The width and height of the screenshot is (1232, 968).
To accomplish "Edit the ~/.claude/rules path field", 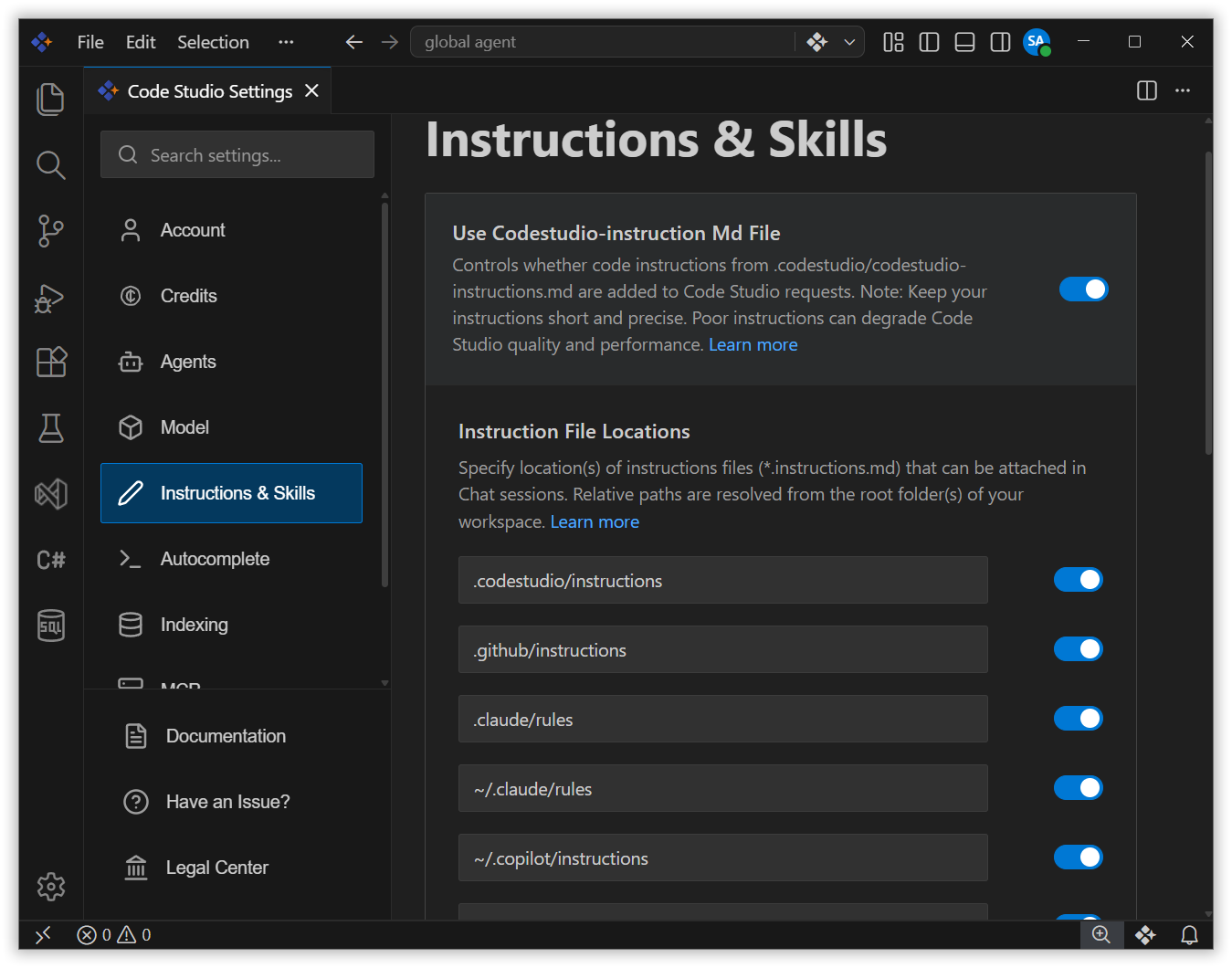I will coord(723,788).
